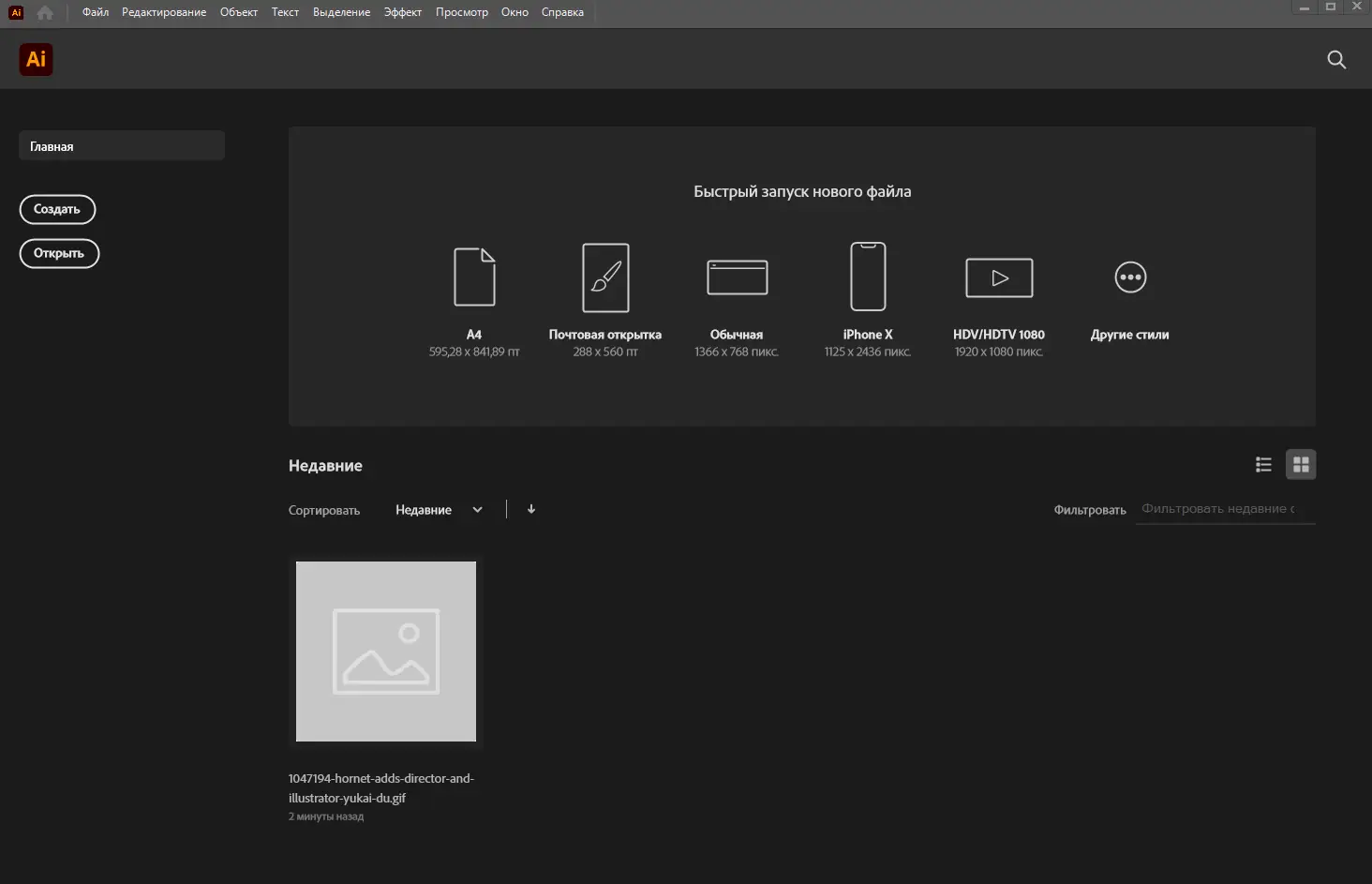The image size is (1372, 884).
Task: Select the A4 preset icon
Action: coord(474,277)
